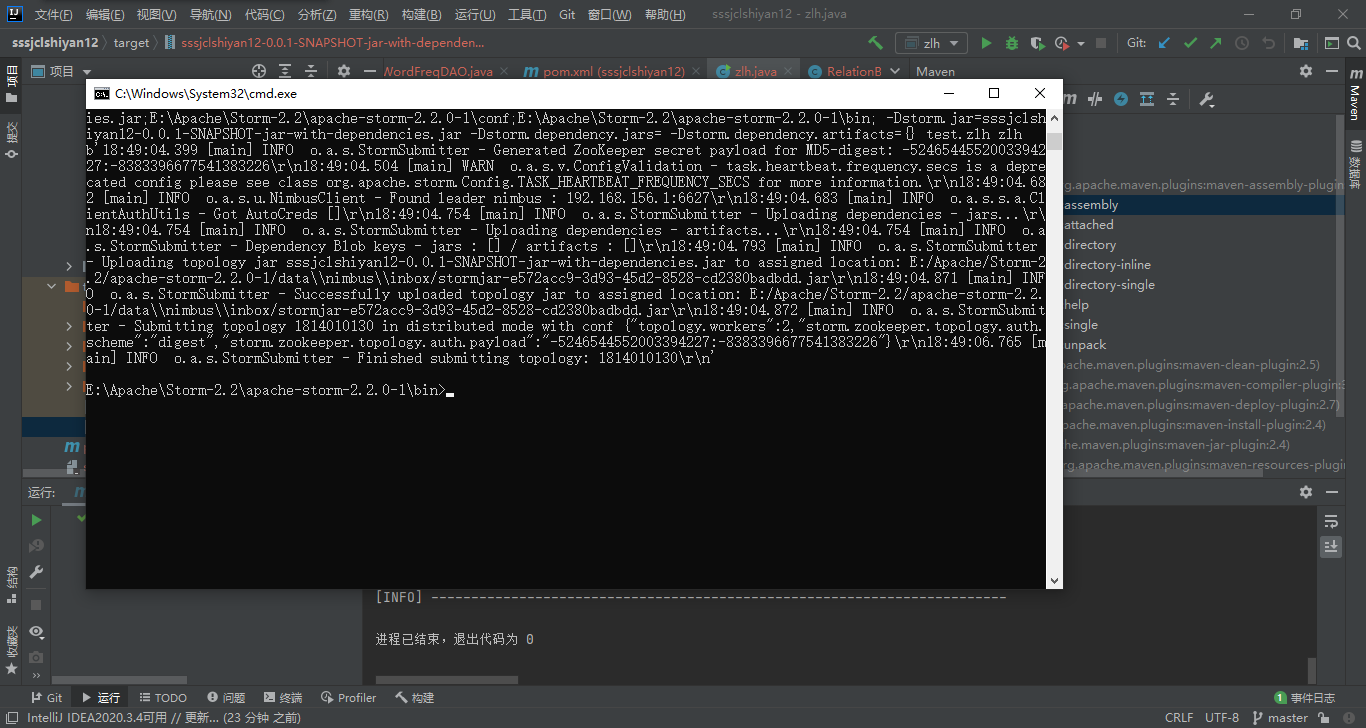The width and height of the screenshot is (1366, 728).
Task: Open Maven settings wrench icon
Action: tap(1206, 99)
